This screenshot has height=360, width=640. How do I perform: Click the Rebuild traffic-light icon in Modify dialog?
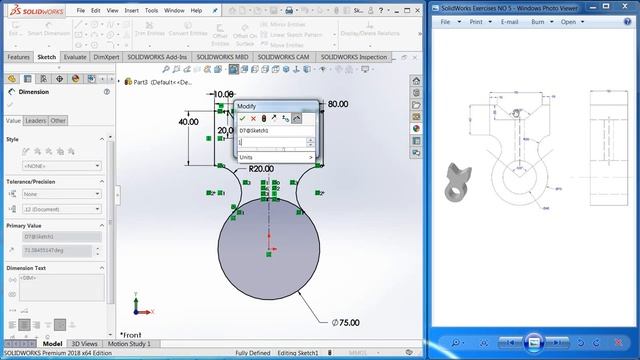pyautogui.click(x=264, y=118)
